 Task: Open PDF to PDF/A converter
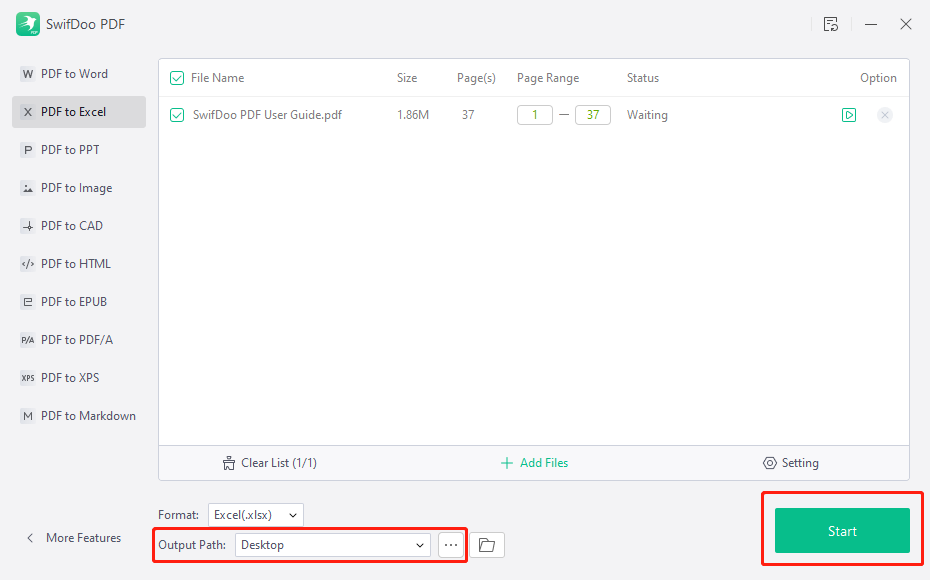[79, 340]
